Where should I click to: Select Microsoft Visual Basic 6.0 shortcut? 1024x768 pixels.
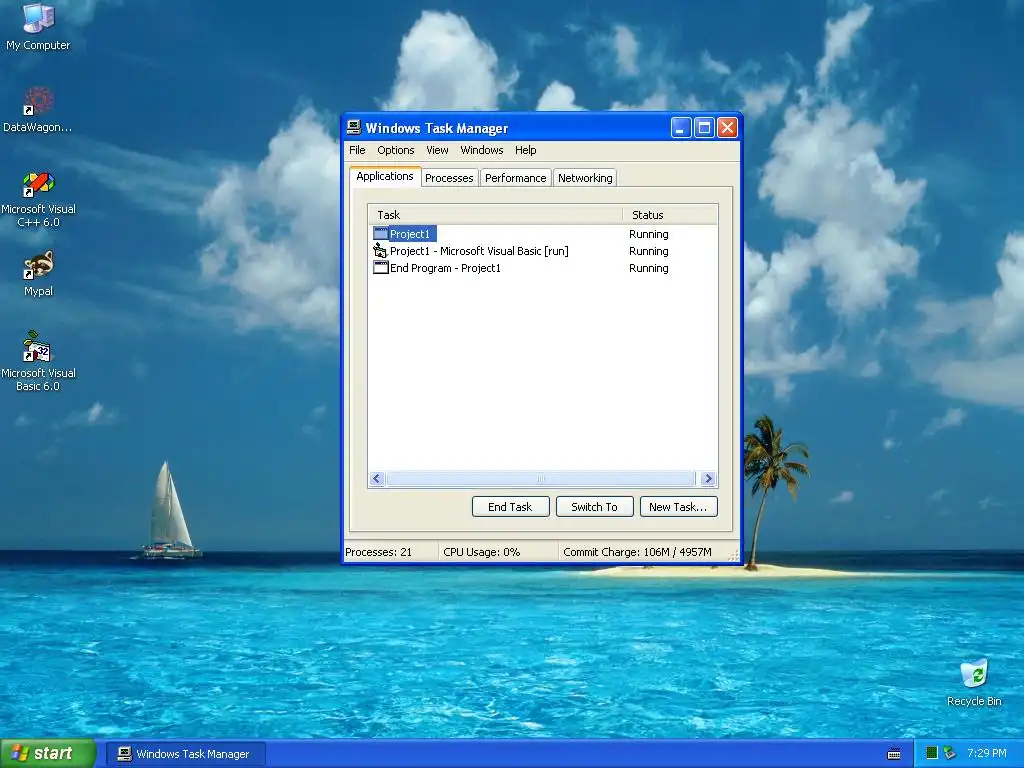[x=38, y=361]
